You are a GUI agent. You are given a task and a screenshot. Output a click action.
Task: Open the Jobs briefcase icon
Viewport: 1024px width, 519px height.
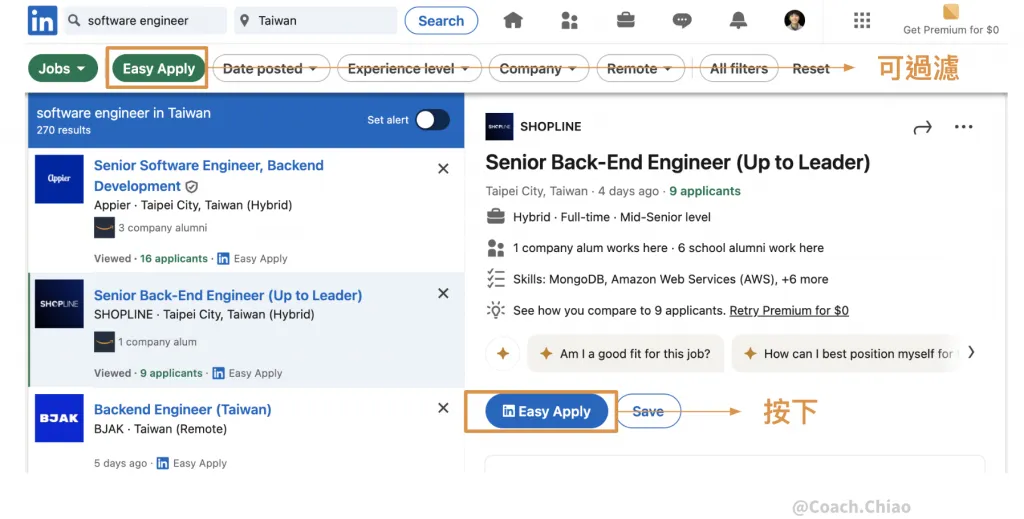[626, 20]
